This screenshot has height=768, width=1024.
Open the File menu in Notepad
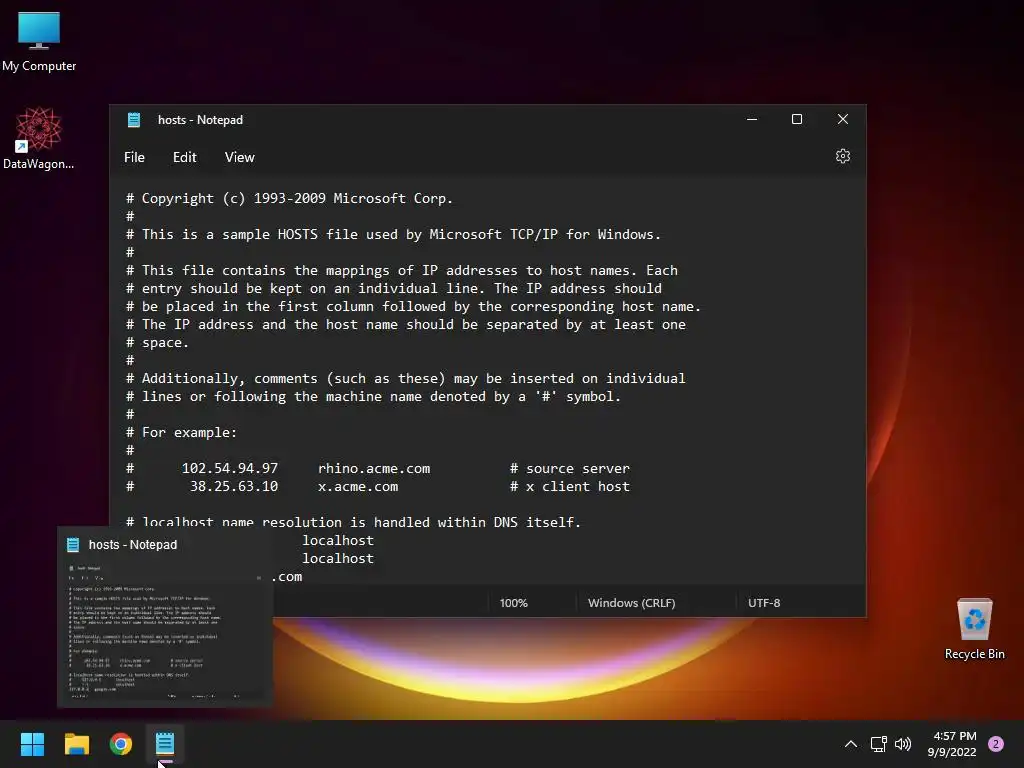tap(135, 157)
